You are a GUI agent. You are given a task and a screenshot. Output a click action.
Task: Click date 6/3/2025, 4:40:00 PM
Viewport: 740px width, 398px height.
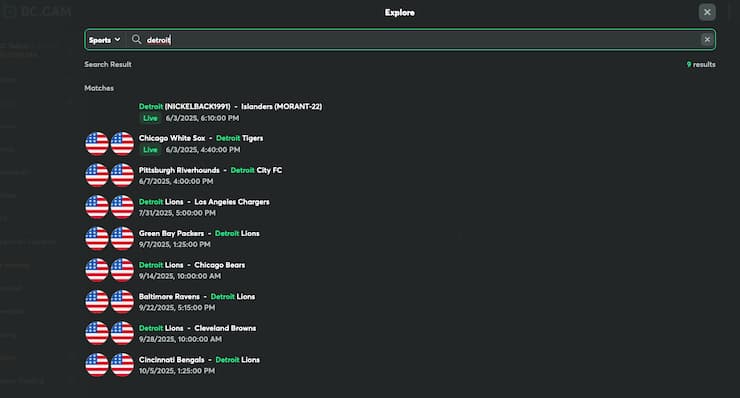pos(203,150)
